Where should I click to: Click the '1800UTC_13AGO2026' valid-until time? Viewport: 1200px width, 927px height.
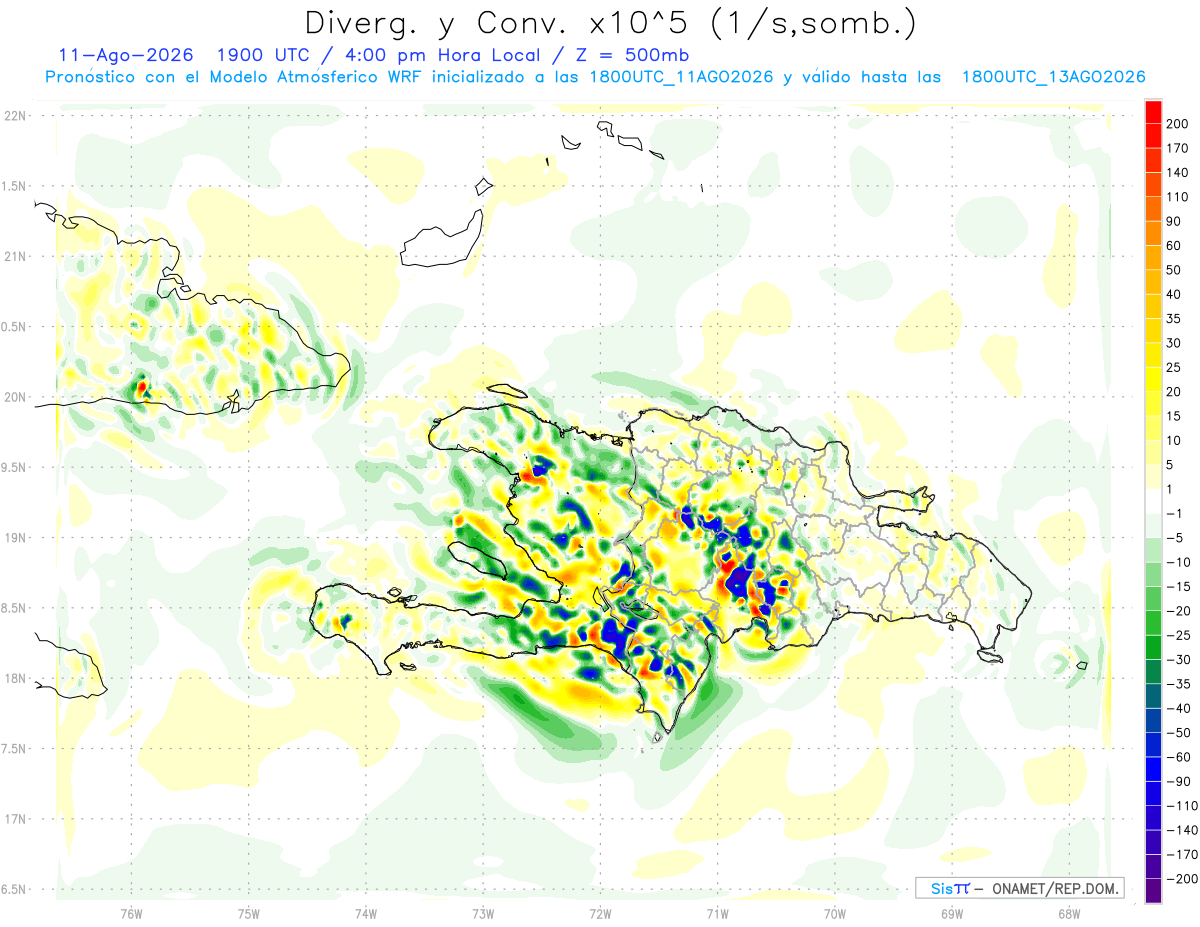point(1053,77)
